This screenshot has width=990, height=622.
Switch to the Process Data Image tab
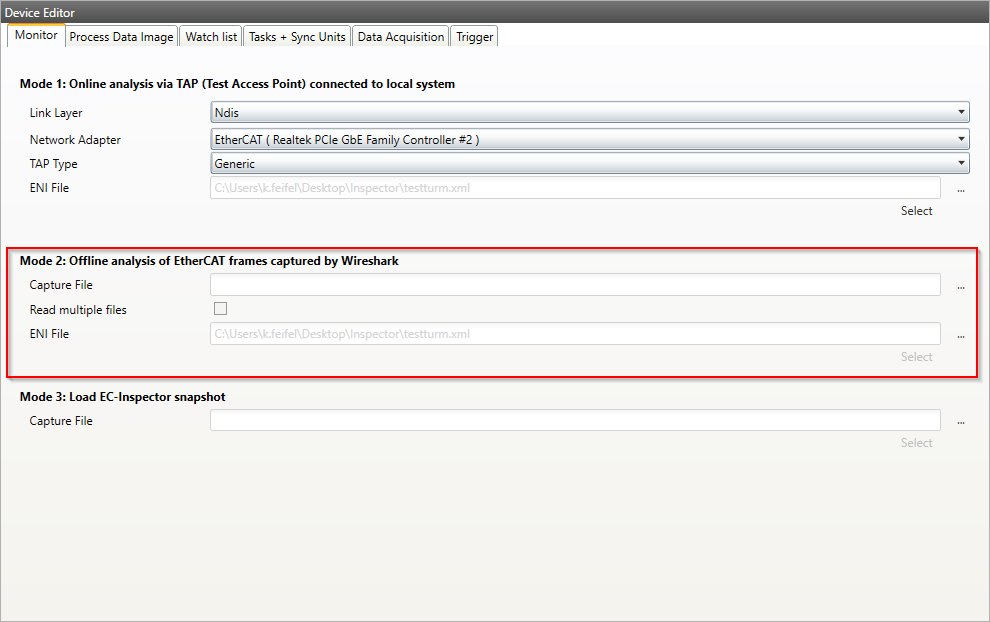[121, 36]
